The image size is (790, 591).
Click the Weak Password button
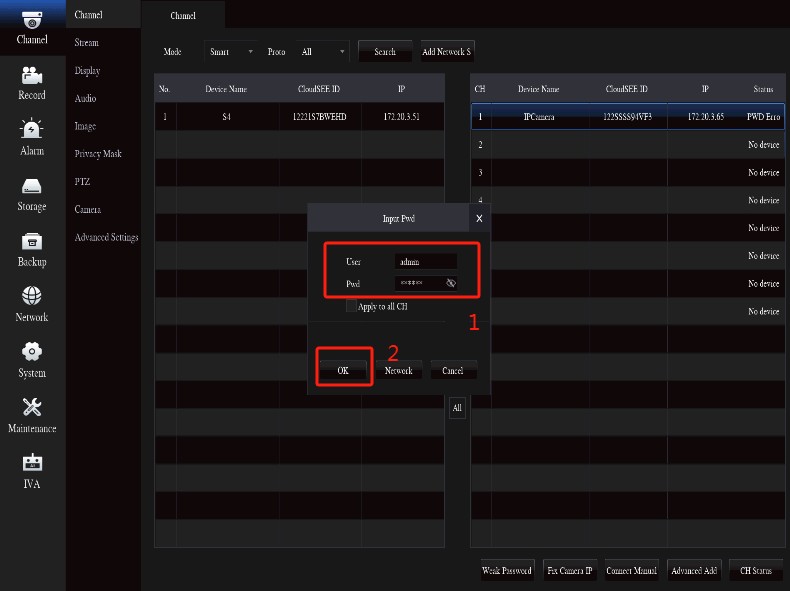(507, 571)
